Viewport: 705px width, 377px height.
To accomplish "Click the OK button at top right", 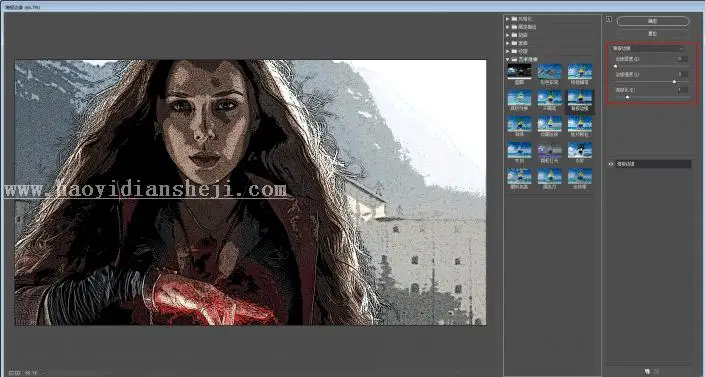I will 653,21.
